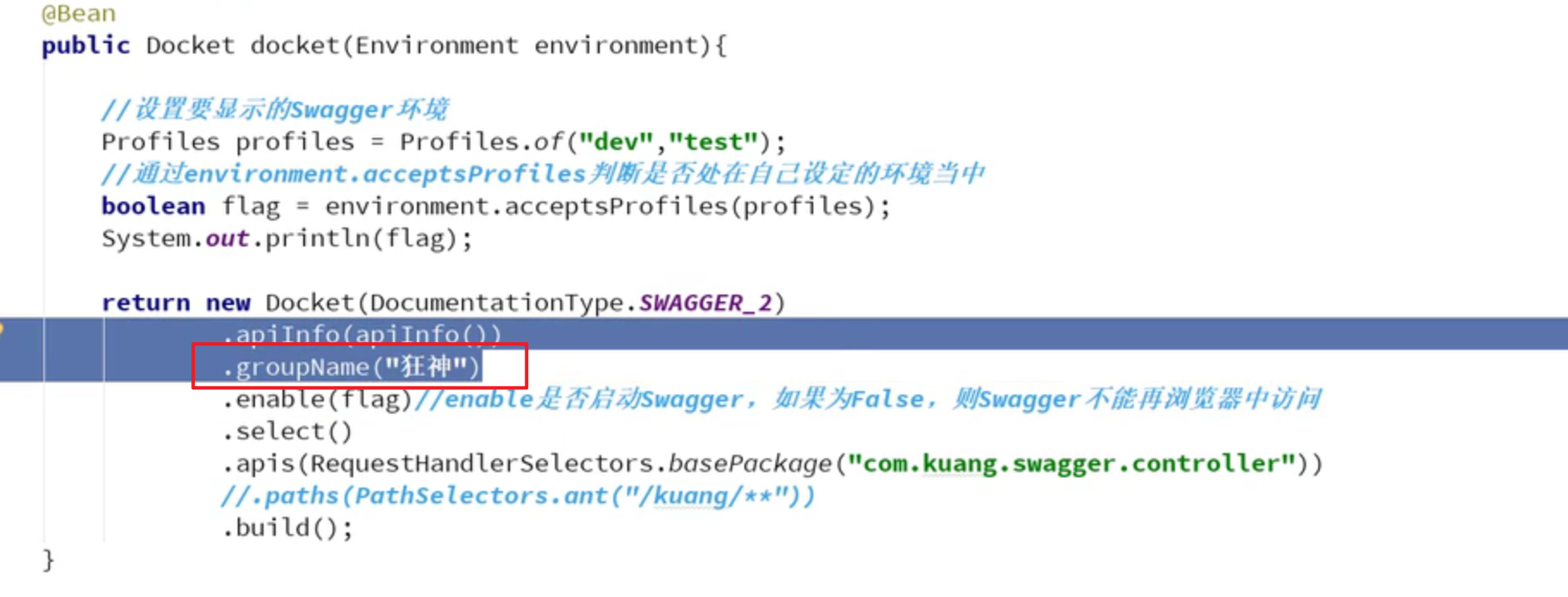Click groupName inside the red box

302,367
